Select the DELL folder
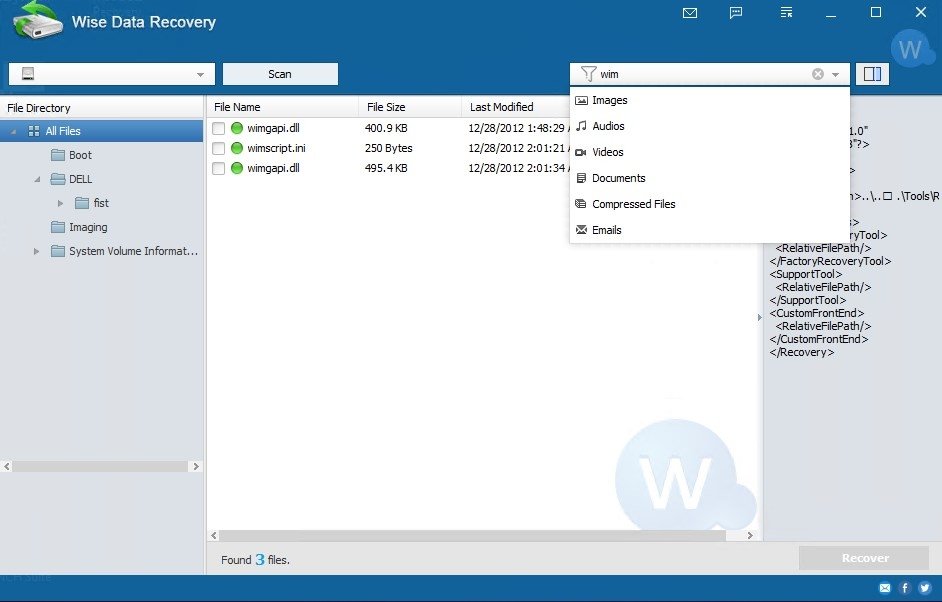This screenshot has height=602, width=942. pos(80,179)
